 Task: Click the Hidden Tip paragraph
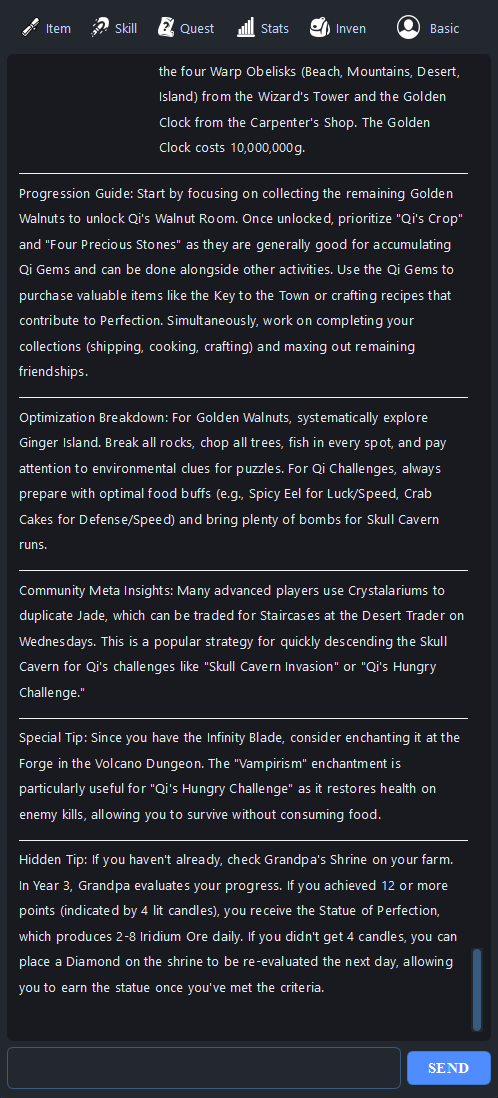click(x=243, y=923)
